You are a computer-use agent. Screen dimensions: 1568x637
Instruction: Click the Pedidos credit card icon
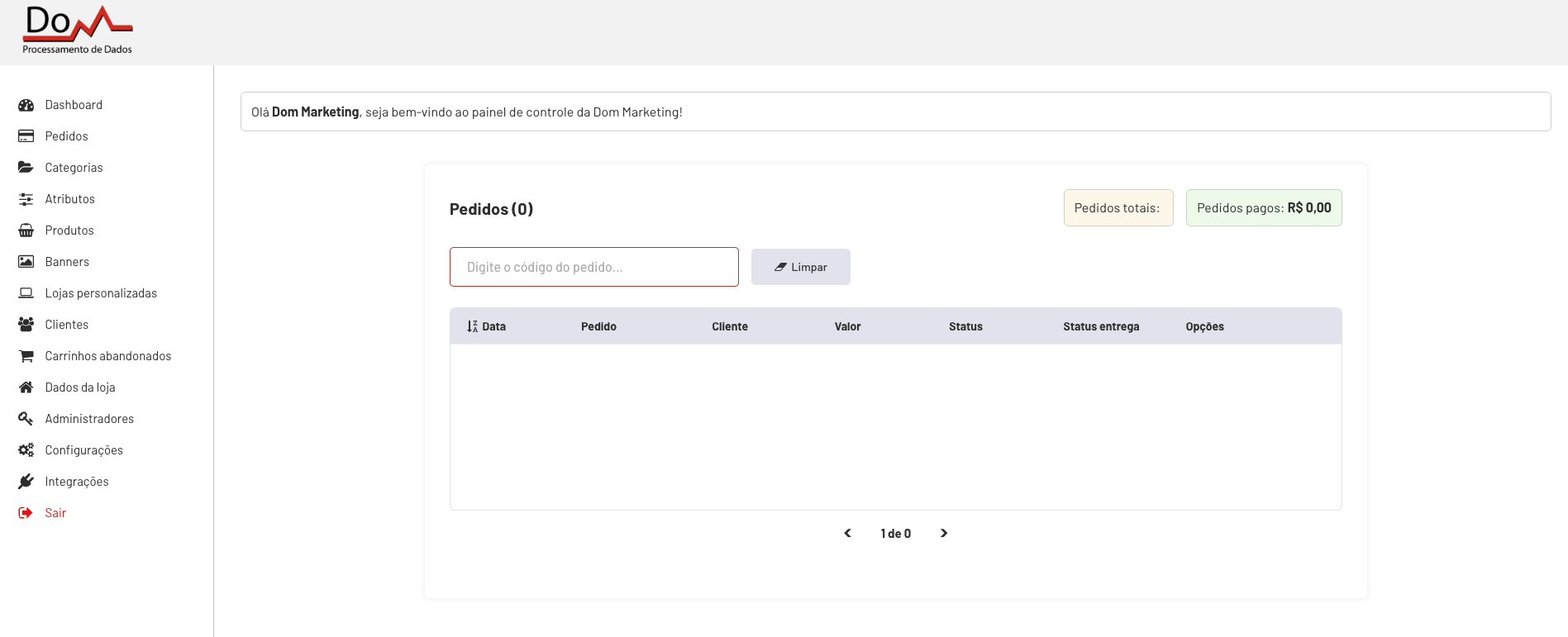pos(26,136)
